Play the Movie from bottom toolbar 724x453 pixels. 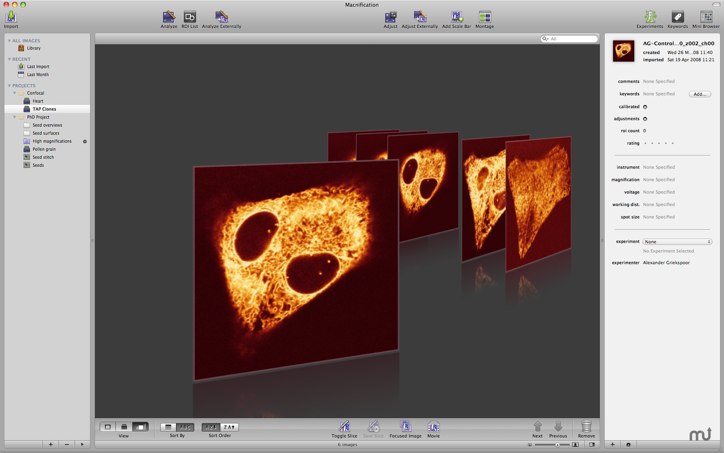click(x=433, y=427)
